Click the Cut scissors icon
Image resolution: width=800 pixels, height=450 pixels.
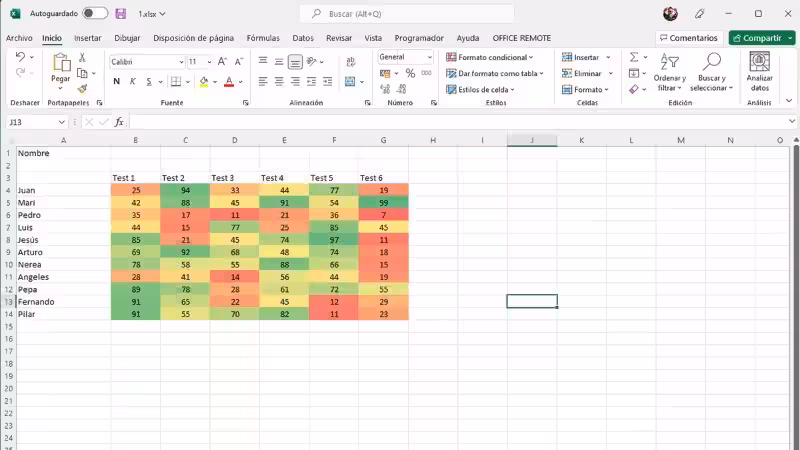pos(82,57)
